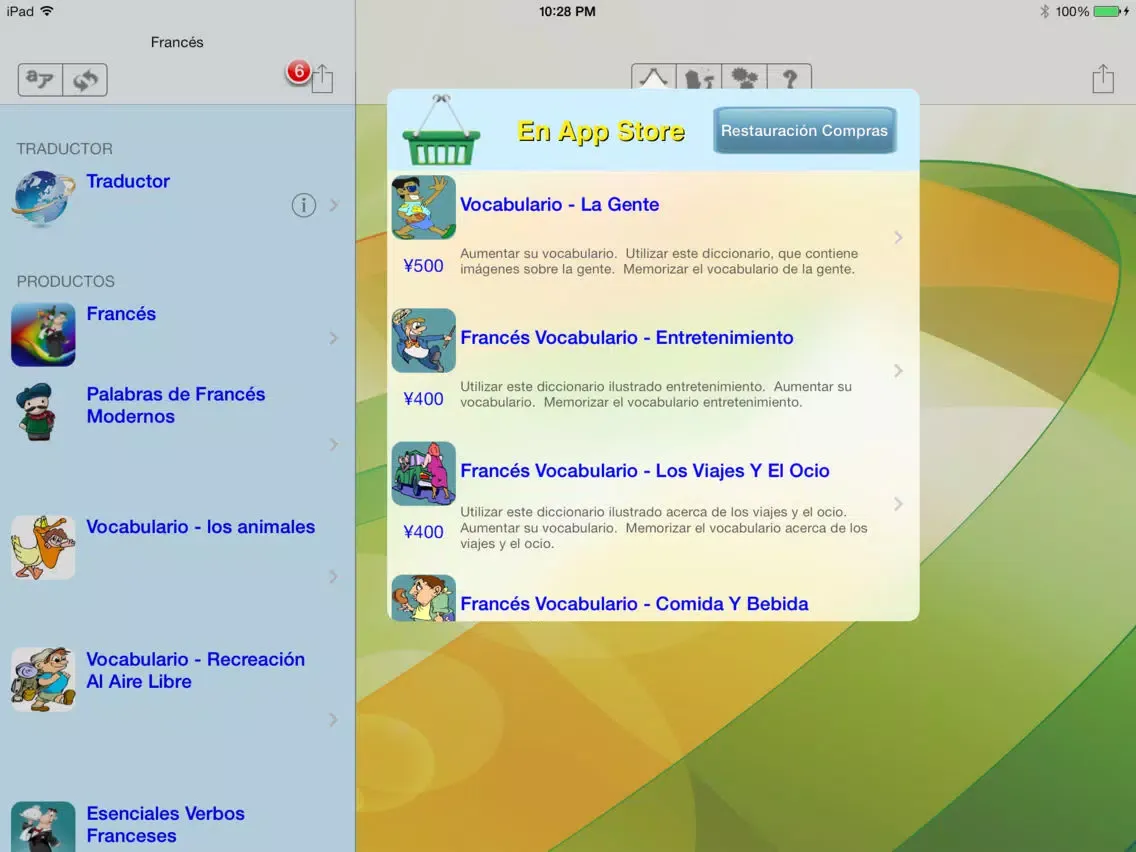Select the first segmented toolbar tab above the store popup

pyautogui.click(x=653, y=77)
